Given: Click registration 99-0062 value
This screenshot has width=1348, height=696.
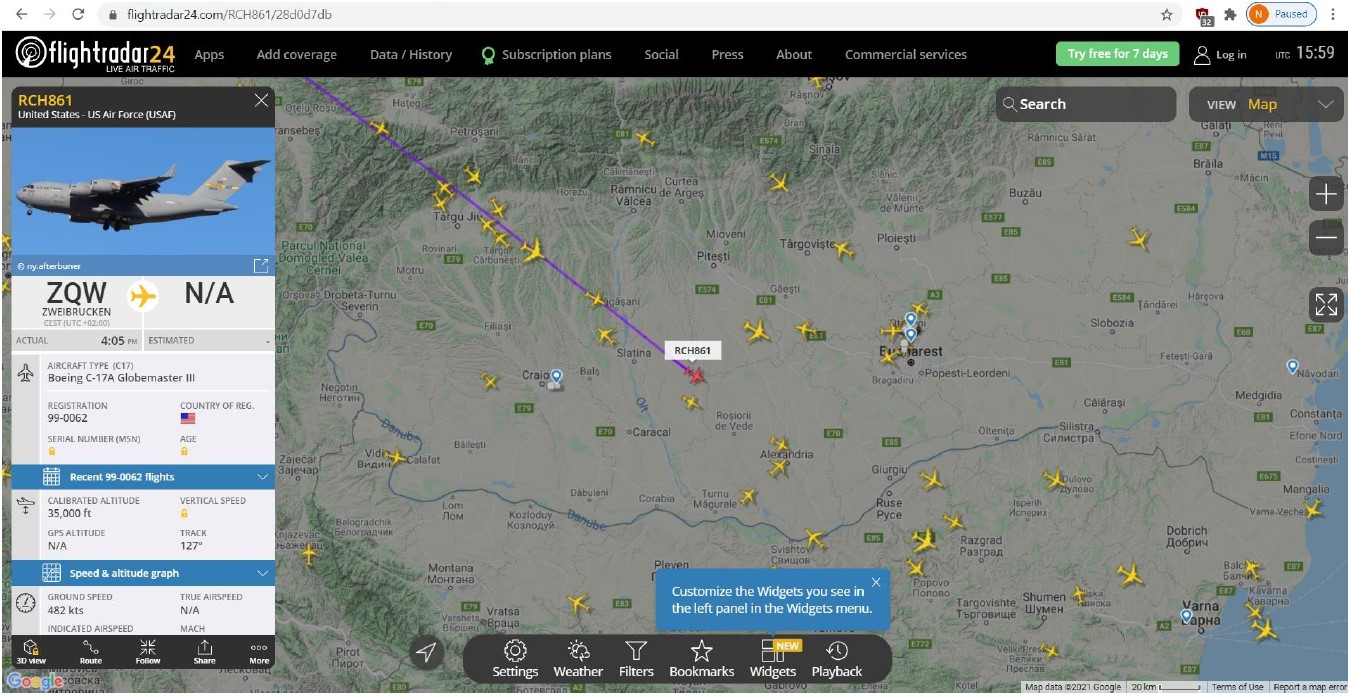Looking at the screenshot, I should pos(68,418).
